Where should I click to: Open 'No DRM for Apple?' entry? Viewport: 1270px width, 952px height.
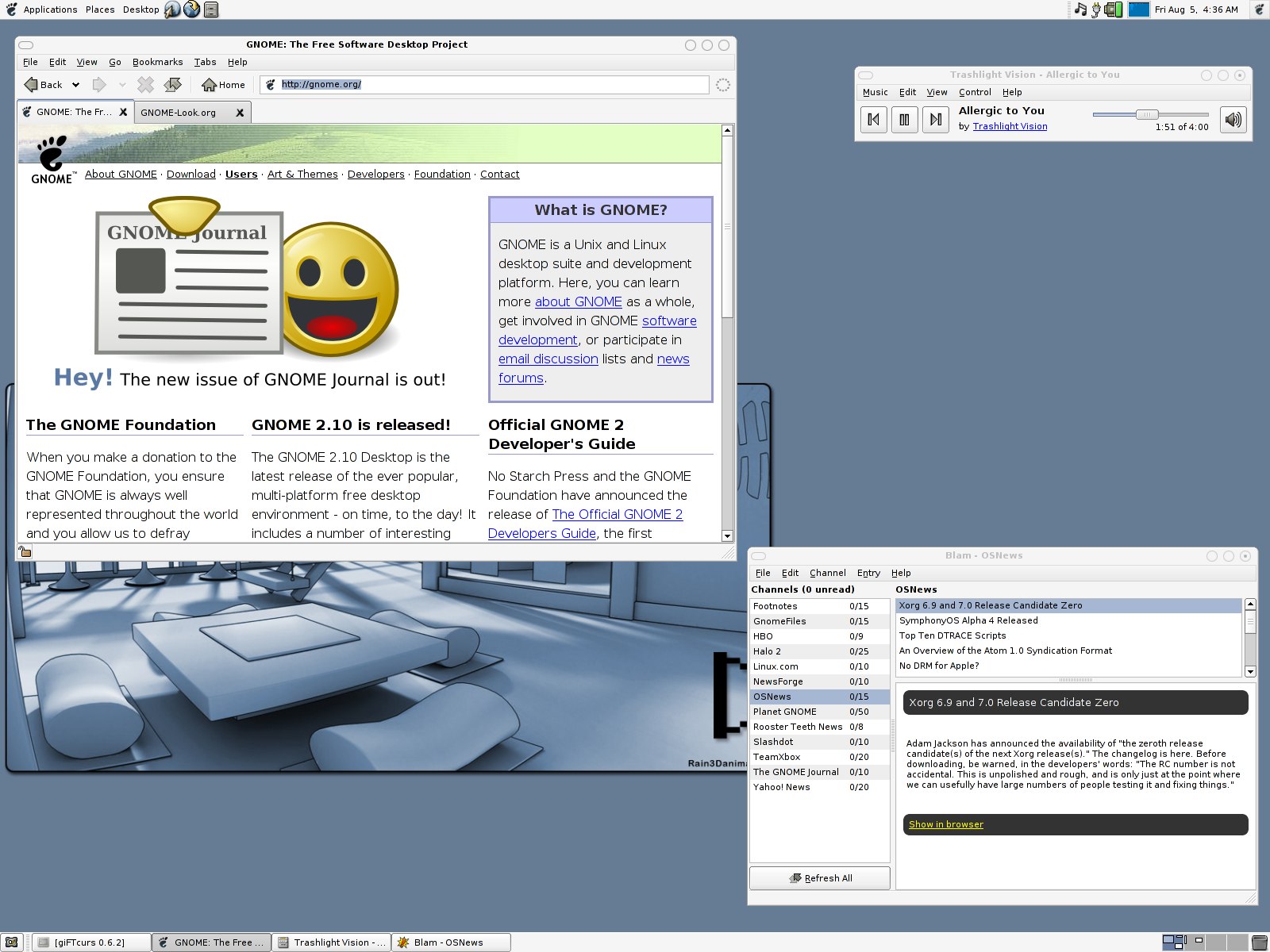pos(1068,666)
